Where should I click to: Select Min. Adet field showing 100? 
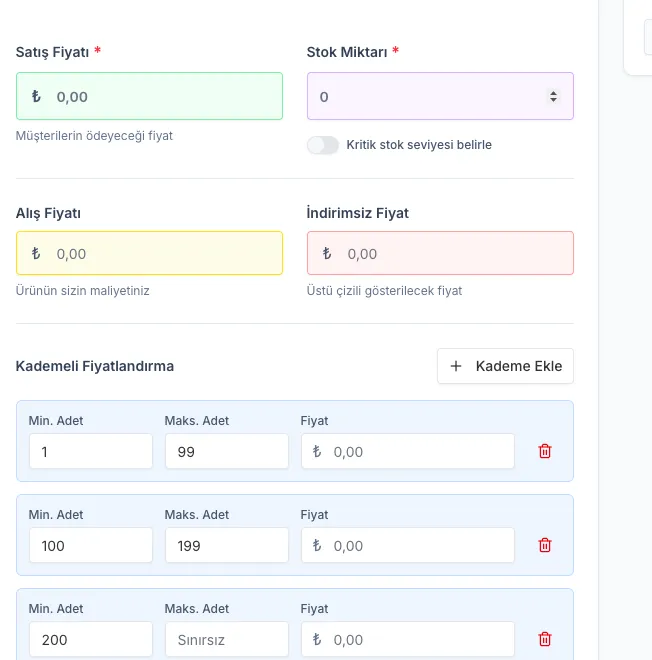pyautogui.click(x=90, y=546)
